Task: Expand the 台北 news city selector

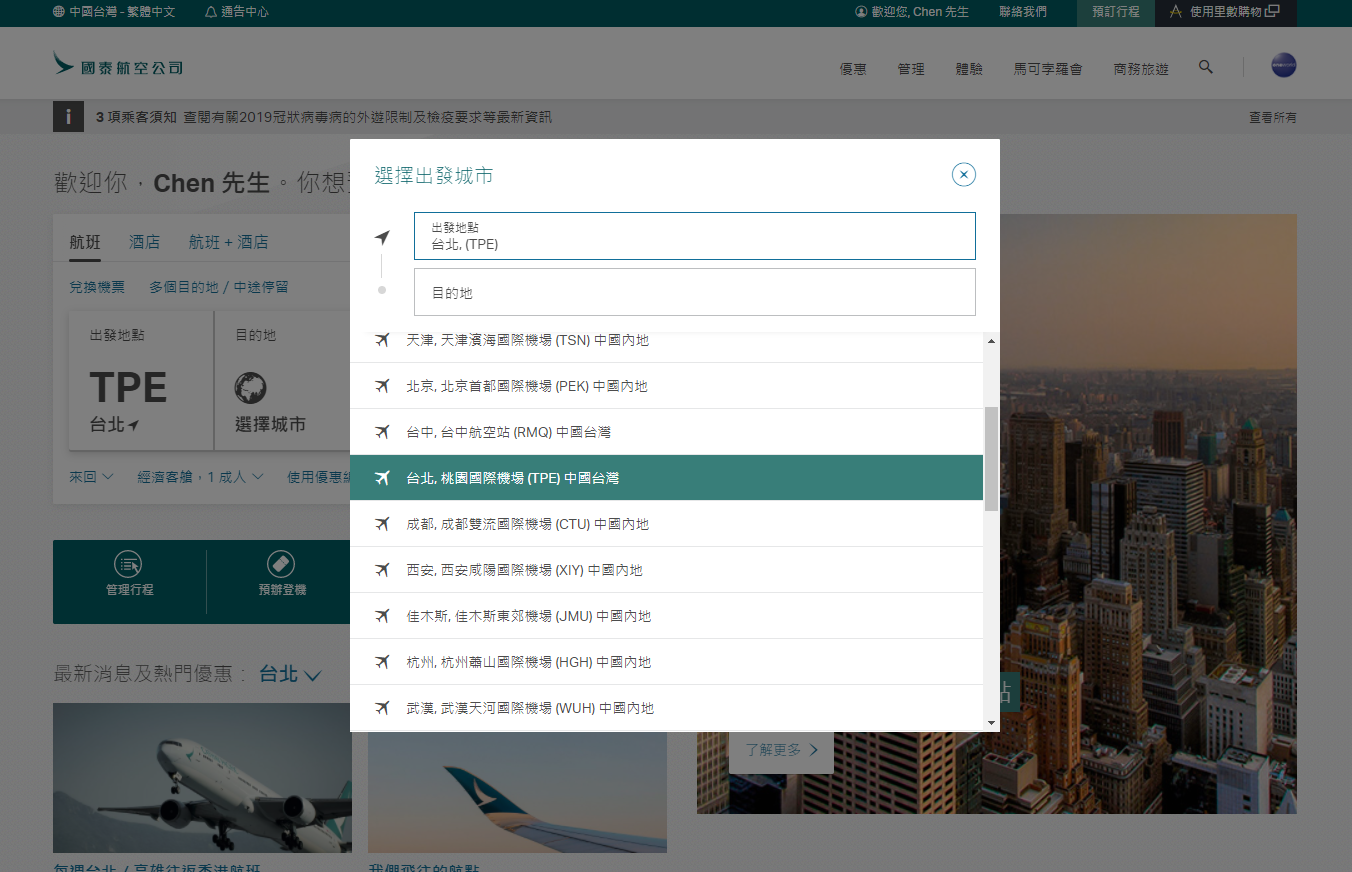Action: (x=290, y=674)
